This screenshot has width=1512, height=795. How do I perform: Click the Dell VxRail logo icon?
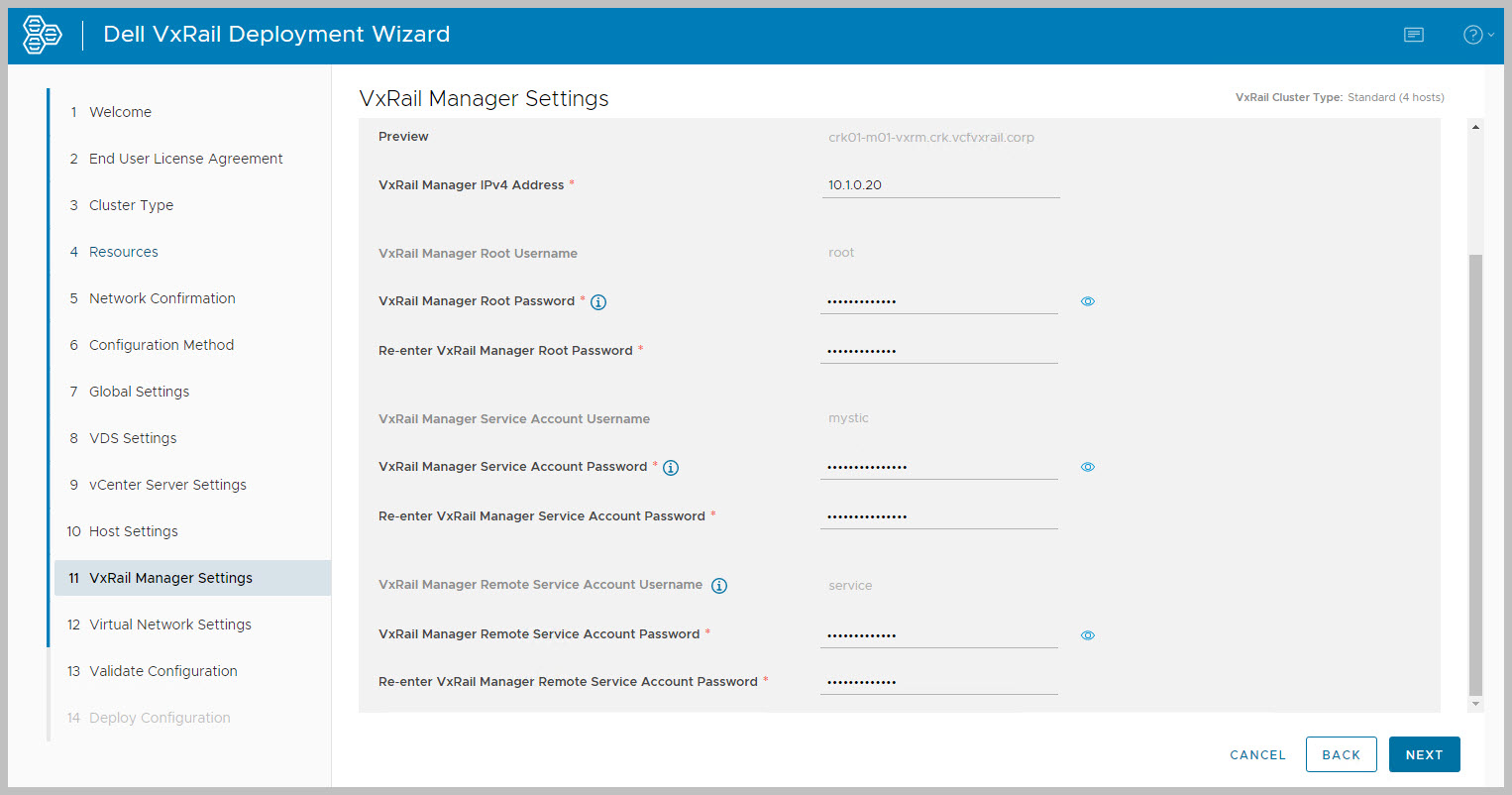(x=42, y=35)
